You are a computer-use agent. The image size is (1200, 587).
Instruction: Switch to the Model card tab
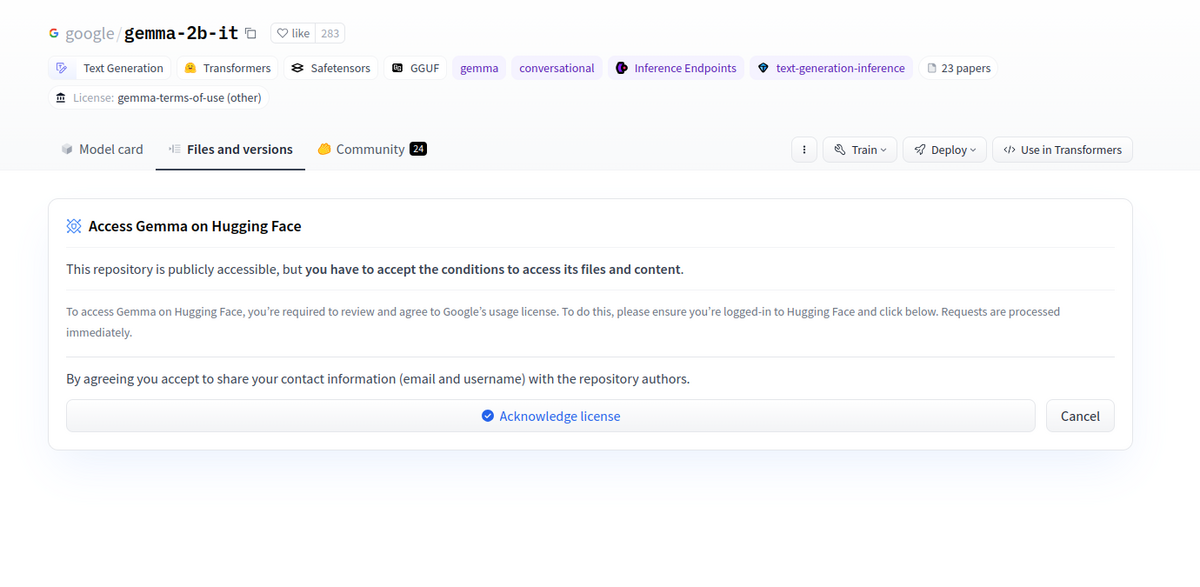click(102, 149)
